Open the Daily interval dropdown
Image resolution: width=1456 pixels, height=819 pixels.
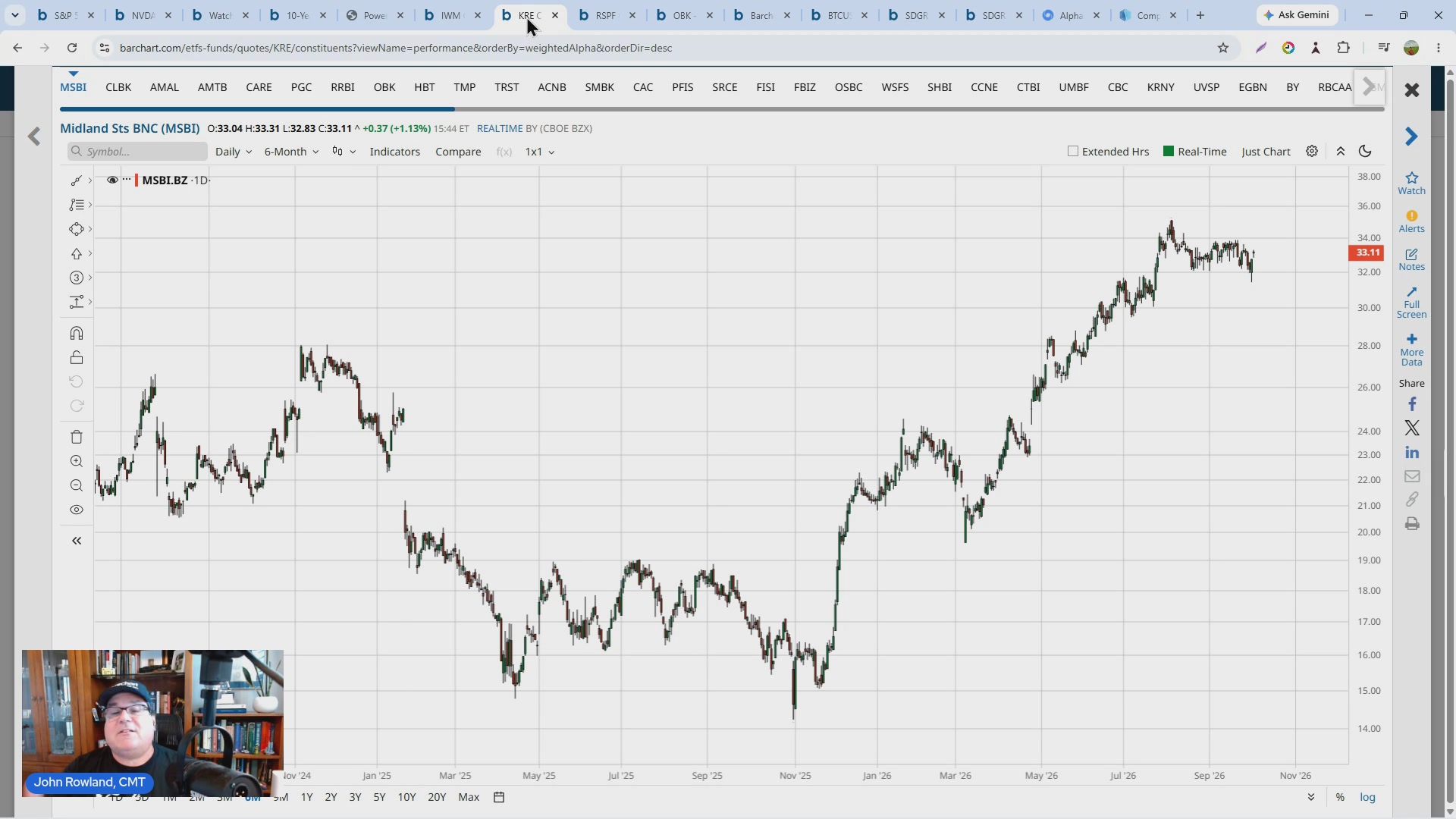coord(233,152)
